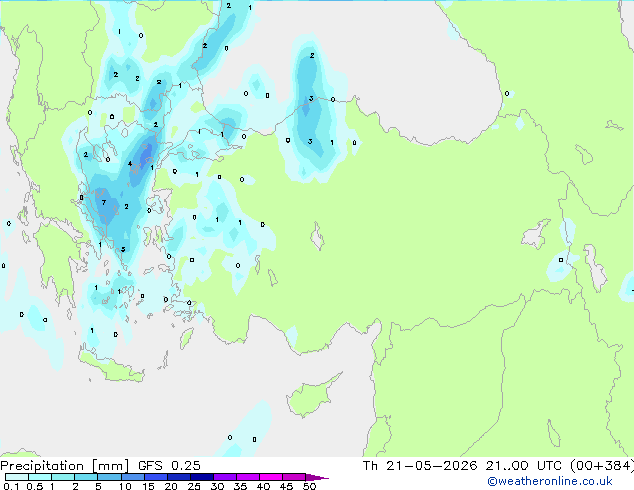
Task: Click the 'GFS 0.25' model label
Action: tap(169, 466)
